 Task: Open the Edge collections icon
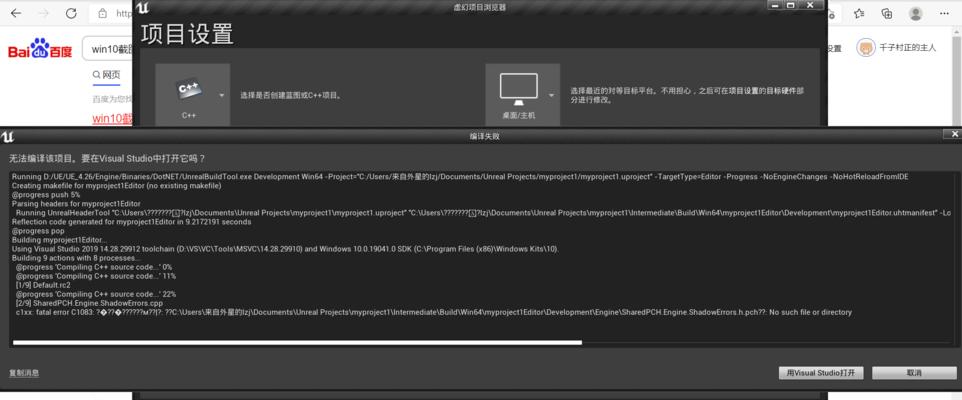[887, 13]
